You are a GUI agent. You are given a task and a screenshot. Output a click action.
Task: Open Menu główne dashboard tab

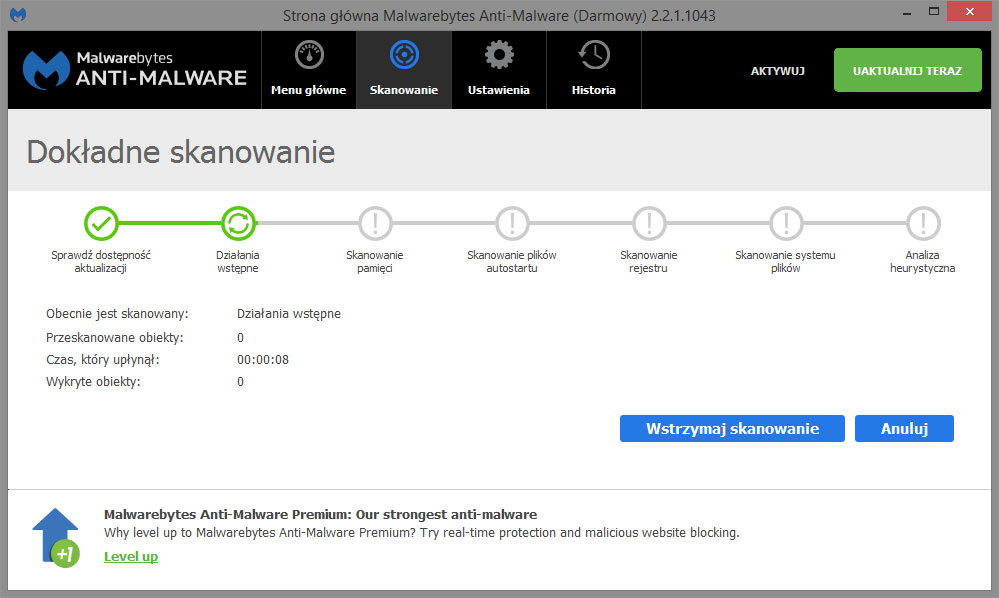(x=308, y=69)
